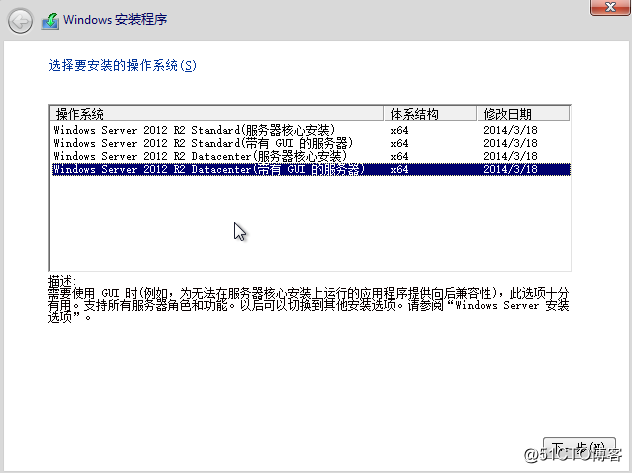632x473 pixels.
Task: Click the 下一步 button
Action: pos(579,448)
